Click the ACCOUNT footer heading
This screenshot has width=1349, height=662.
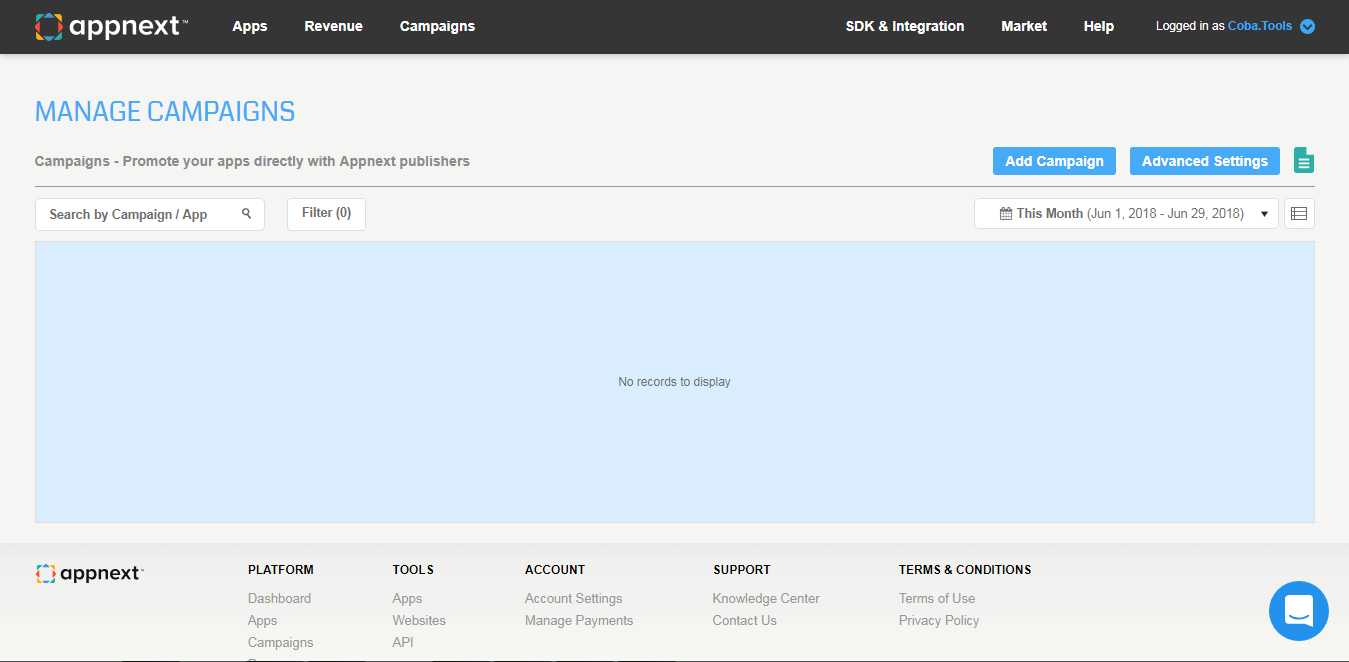pos(555,570)
